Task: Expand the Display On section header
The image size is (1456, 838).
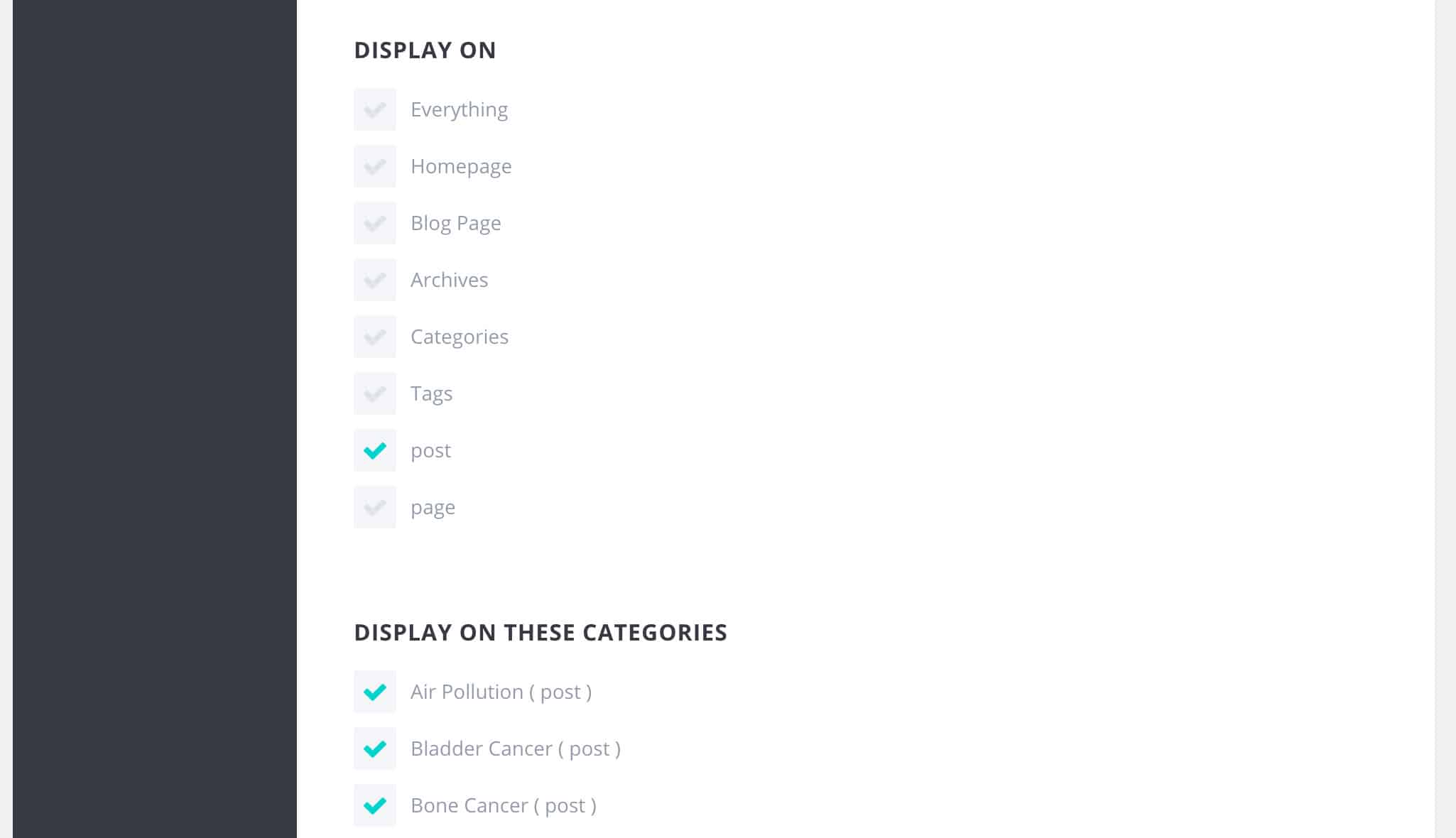Action: pos(425,50)
